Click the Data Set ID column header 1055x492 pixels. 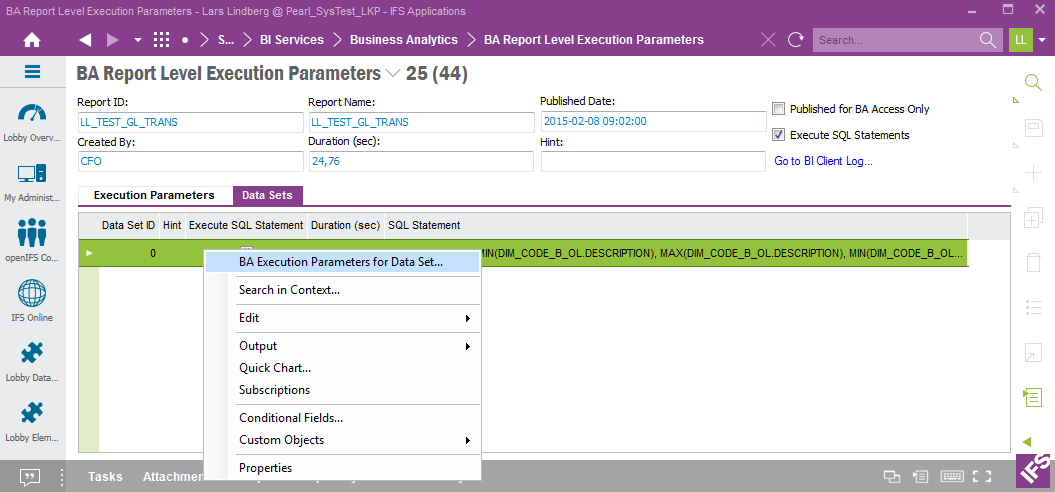129,225
